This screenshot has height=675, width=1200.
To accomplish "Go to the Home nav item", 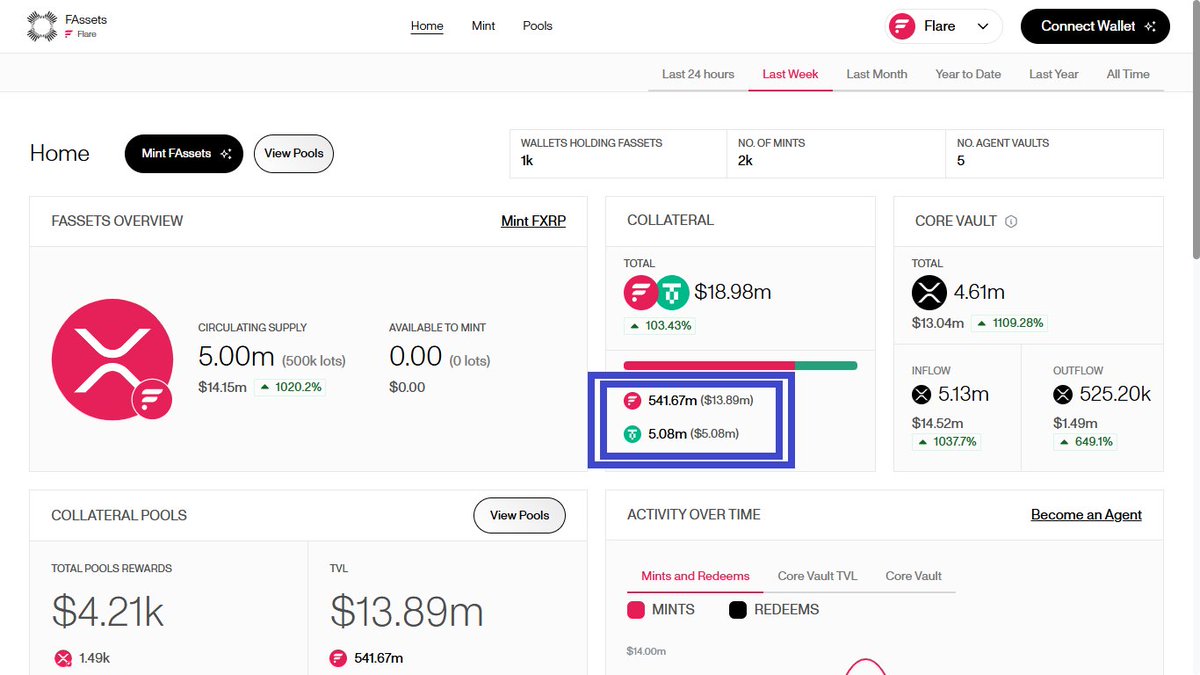I will pyautogui.click(x=427, y=26).
